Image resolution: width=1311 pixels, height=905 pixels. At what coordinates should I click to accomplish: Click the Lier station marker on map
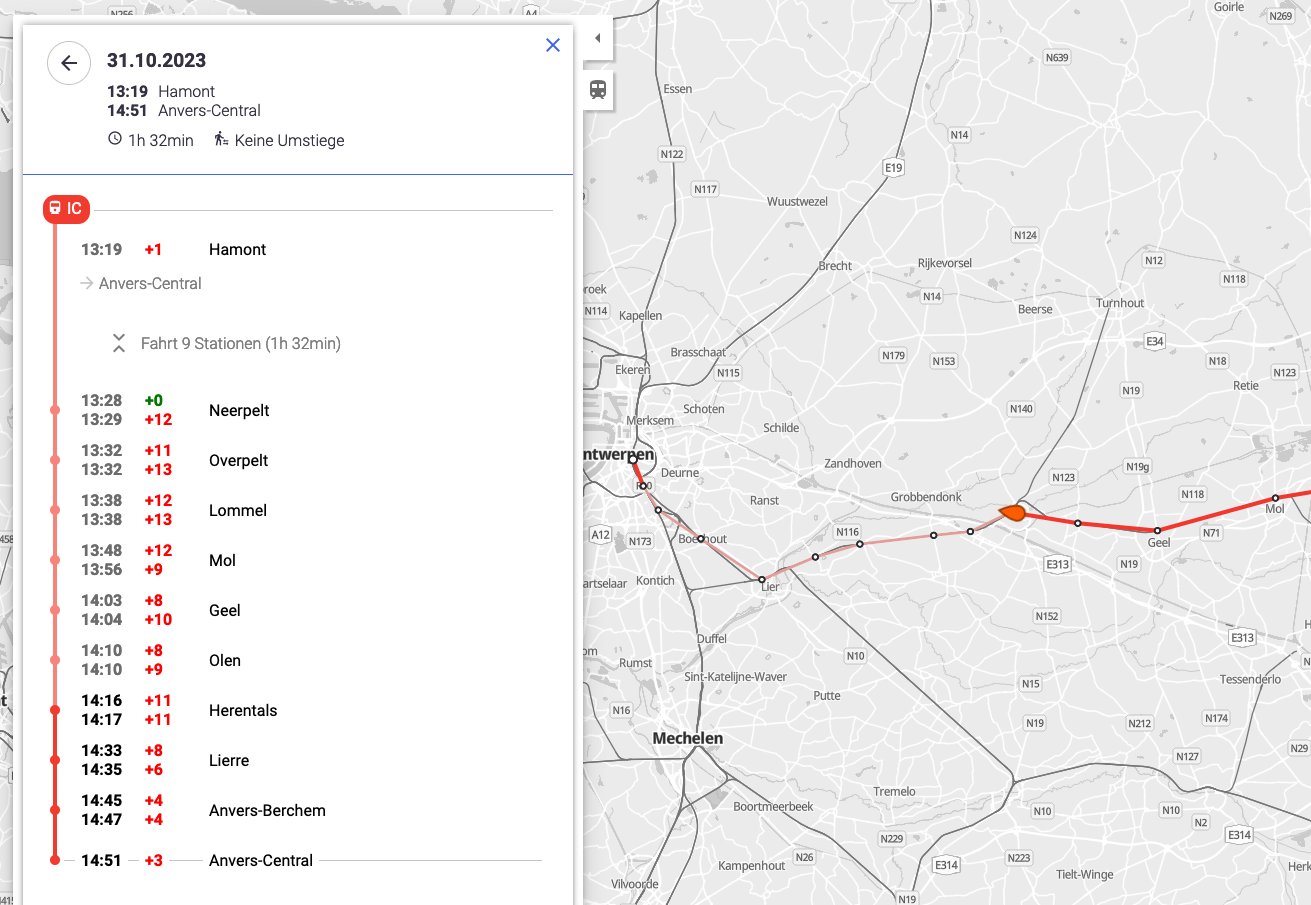click(762, 579)
